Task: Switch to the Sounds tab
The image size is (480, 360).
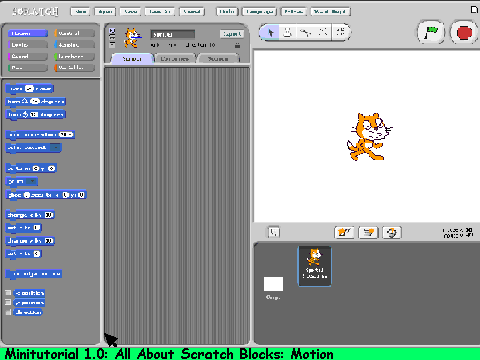Action: click(218, 59)
